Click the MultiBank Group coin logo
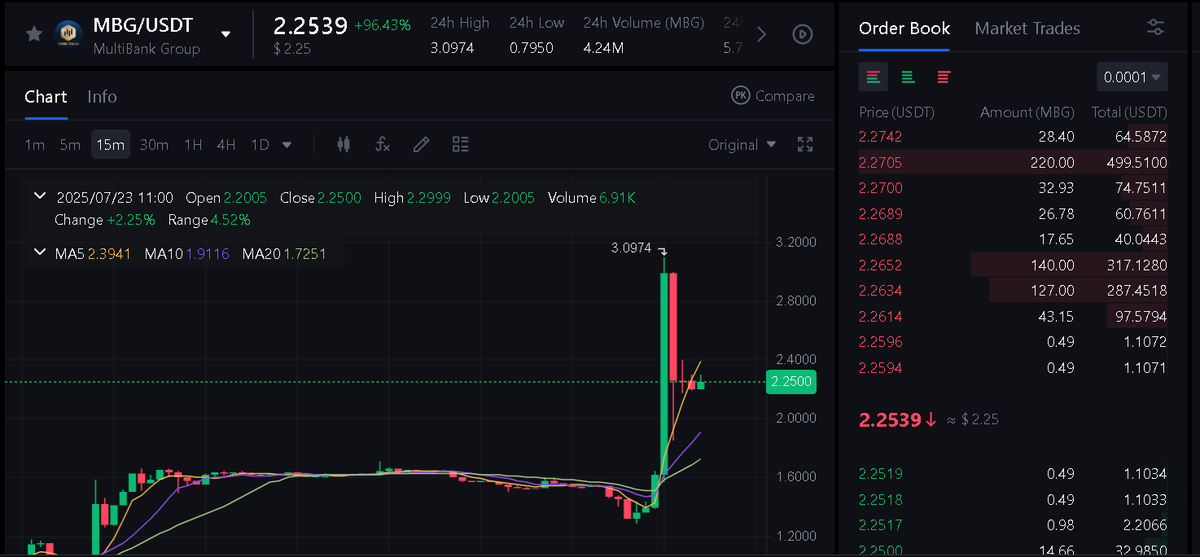This screenshot has width=1200, height=557. point(69,34)
